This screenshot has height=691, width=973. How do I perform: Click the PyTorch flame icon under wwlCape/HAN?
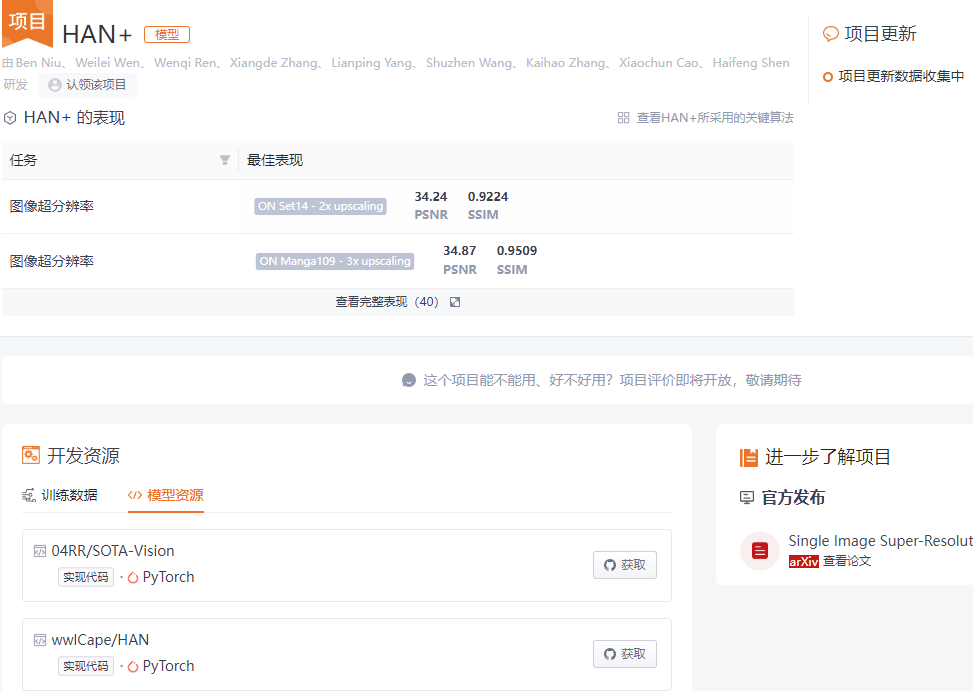(135, 666)
